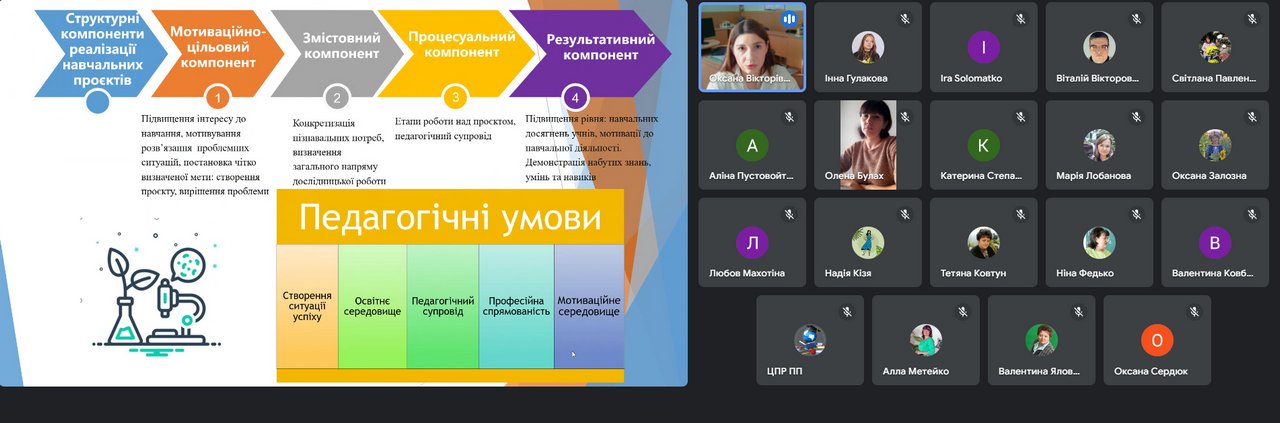This screenshot has width=1280, height=423.
Task: Click muted mic icon on Катерина Степа tile
Action: tap(1020, 117)
